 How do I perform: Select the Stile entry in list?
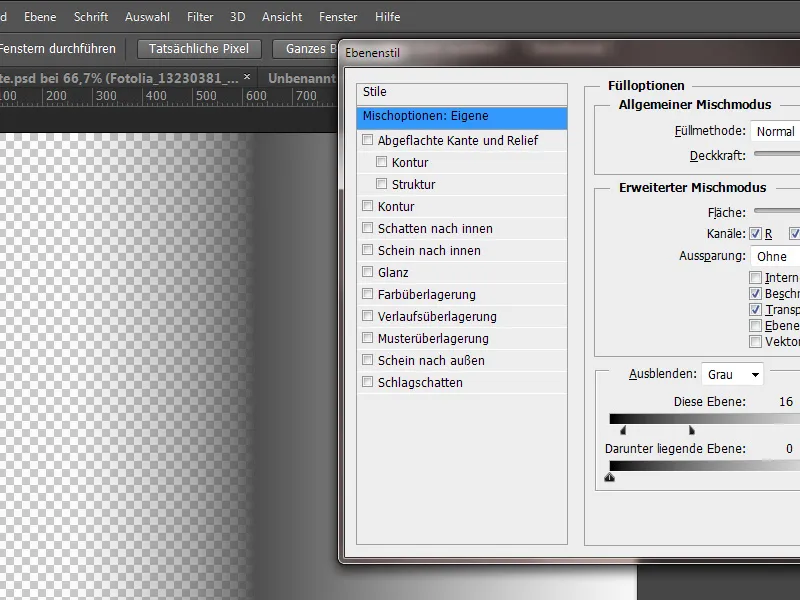pos(462,92)
